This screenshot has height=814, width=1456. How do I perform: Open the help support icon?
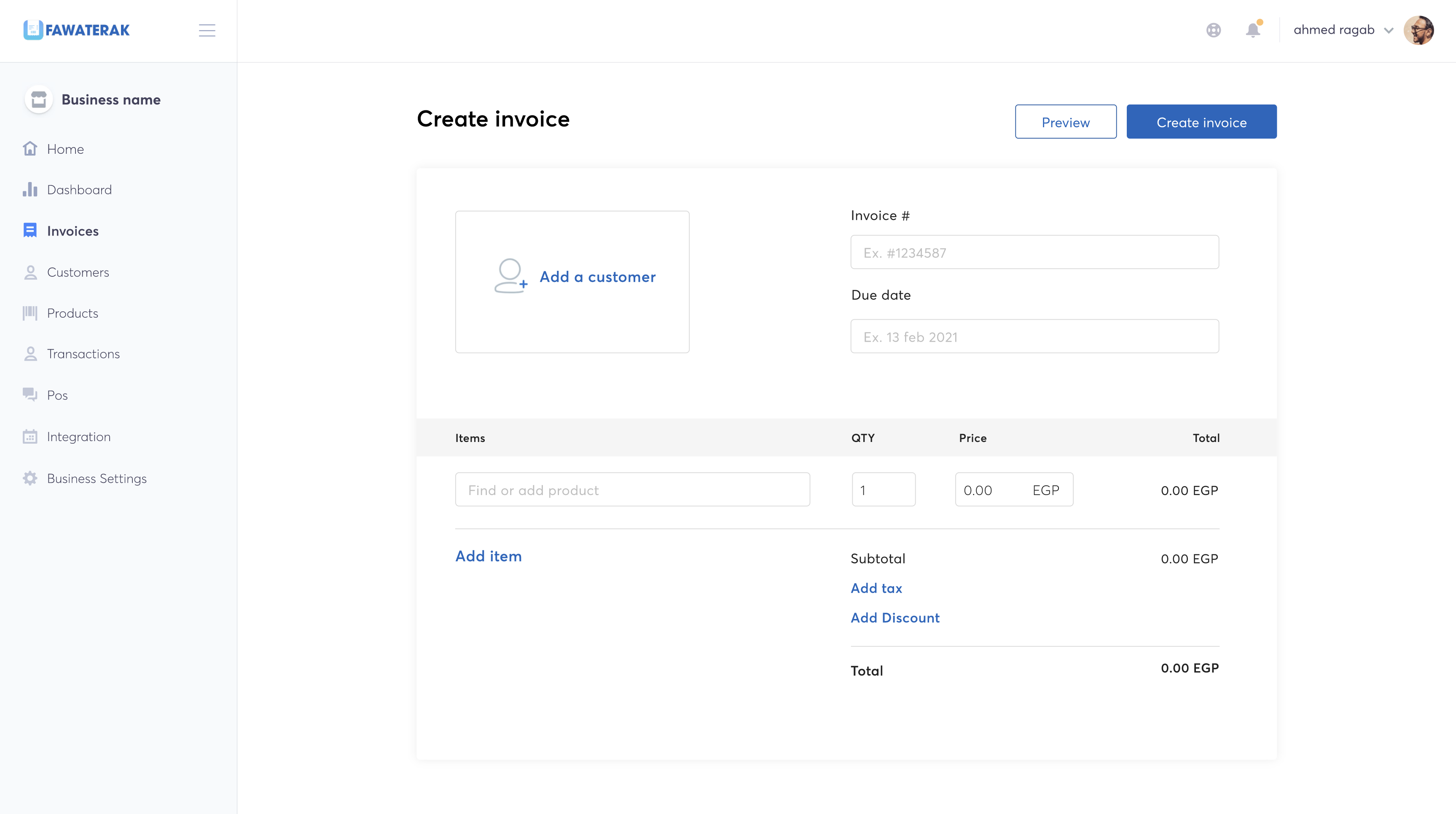pos(1213,30)
